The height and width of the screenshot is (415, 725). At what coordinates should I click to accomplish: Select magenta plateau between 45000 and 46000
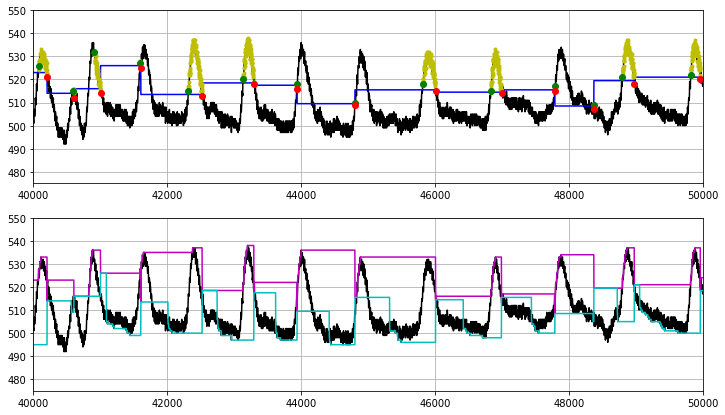click(395, 257)
